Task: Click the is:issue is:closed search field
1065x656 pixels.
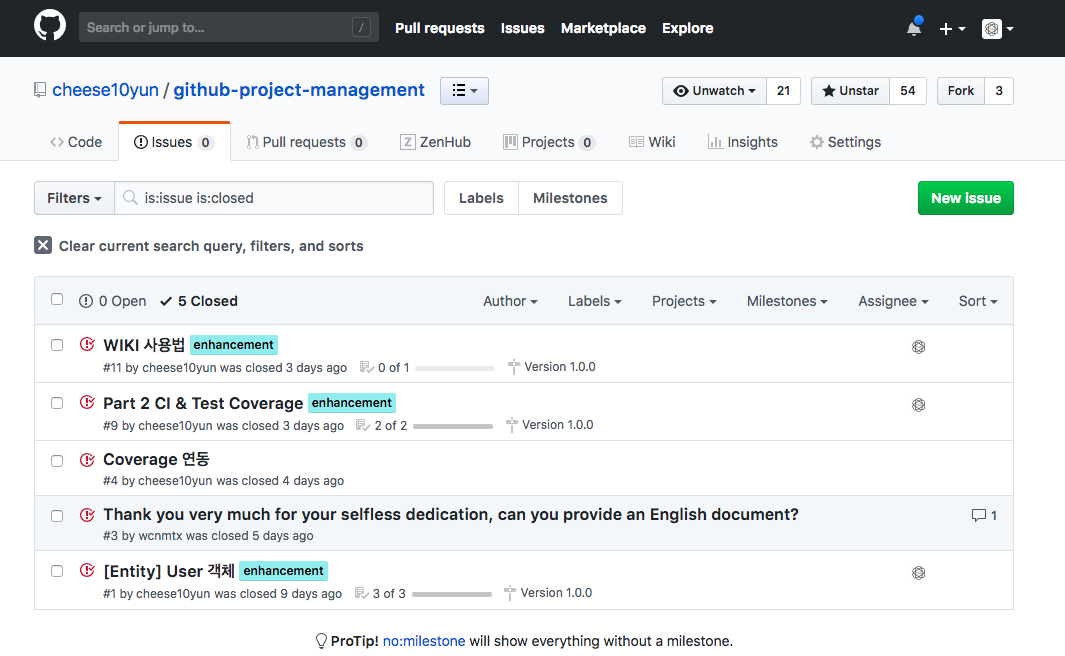Action: tap(274, 198)
